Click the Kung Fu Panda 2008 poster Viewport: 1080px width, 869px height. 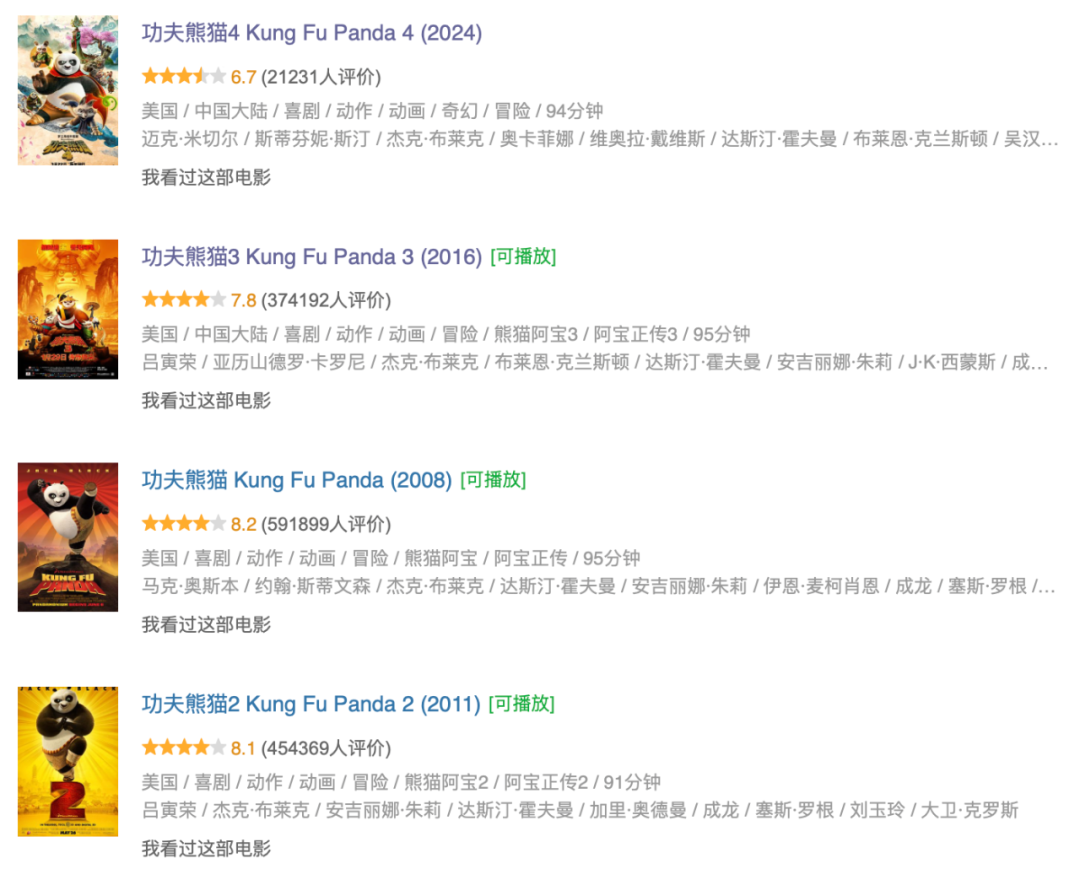pyautogui.click(x=68, y=537)
